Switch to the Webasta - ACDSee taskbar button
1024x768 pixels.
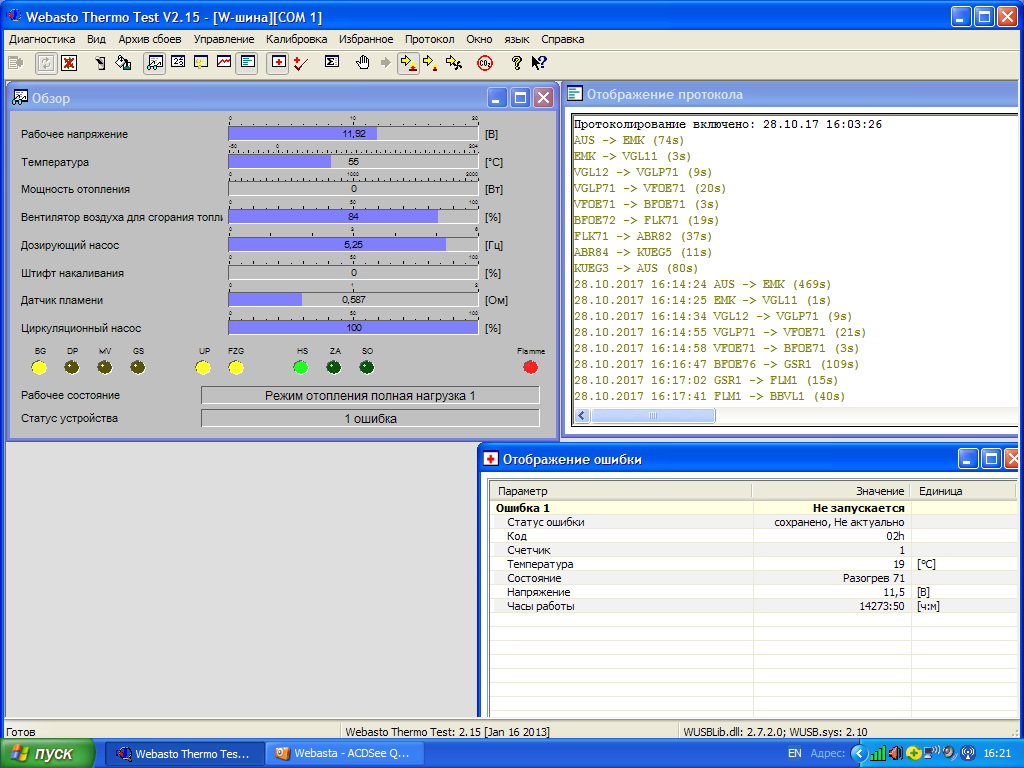[x=345, y=754]
